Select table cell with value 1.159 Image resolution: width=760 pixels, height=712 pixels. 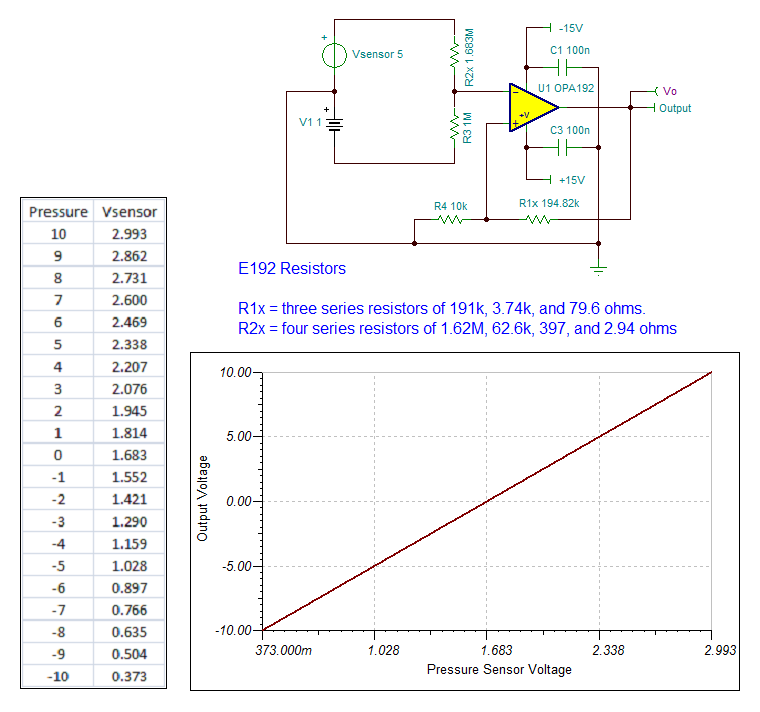[129, 544]
